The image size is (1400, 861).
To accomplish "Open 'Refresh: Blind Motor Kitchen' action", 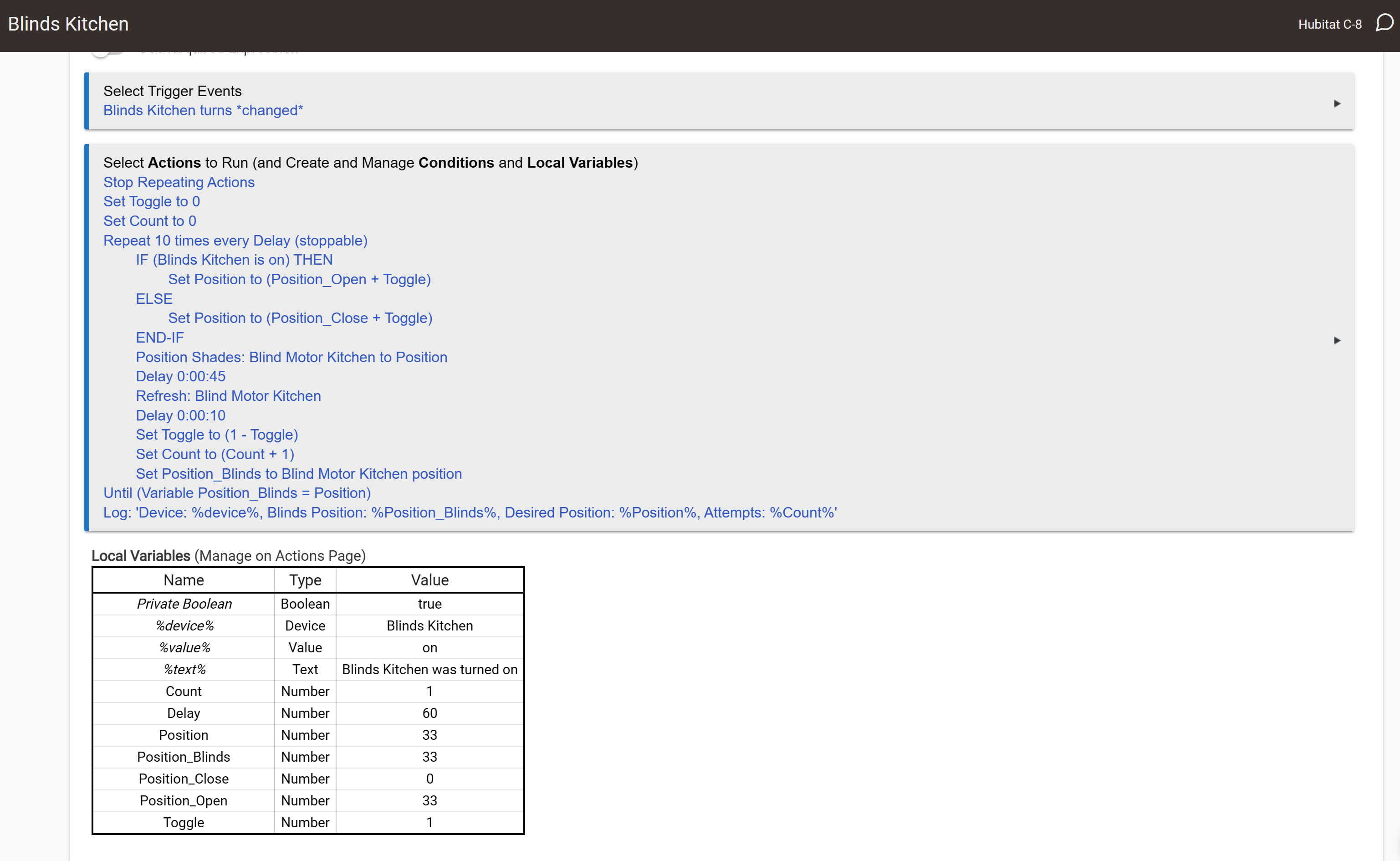I will [228, 396].
